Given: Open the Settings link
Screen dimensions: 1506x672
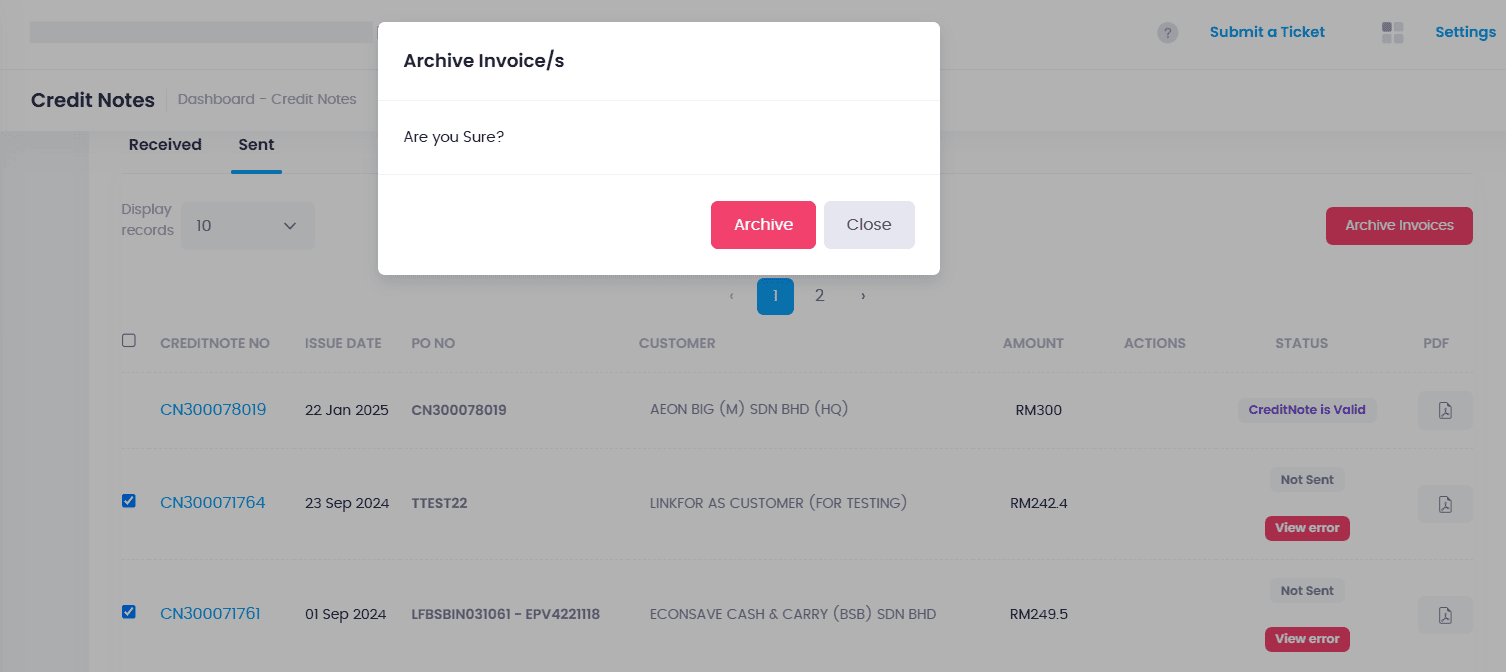Looking at the screenshot, I should point(1465,32).
